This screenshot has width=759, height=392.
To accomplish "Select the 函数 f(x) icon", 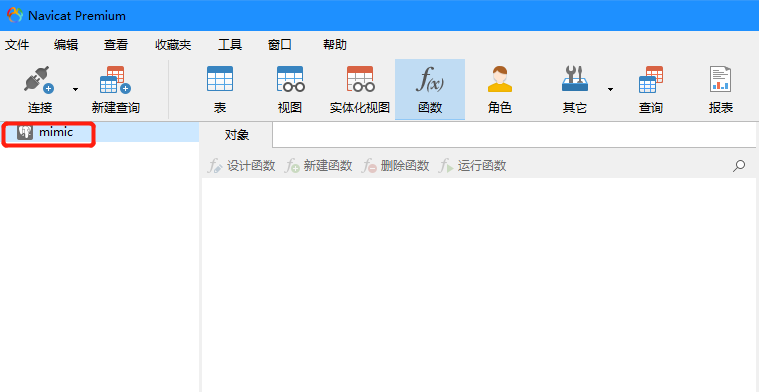I will coord(430,80).
